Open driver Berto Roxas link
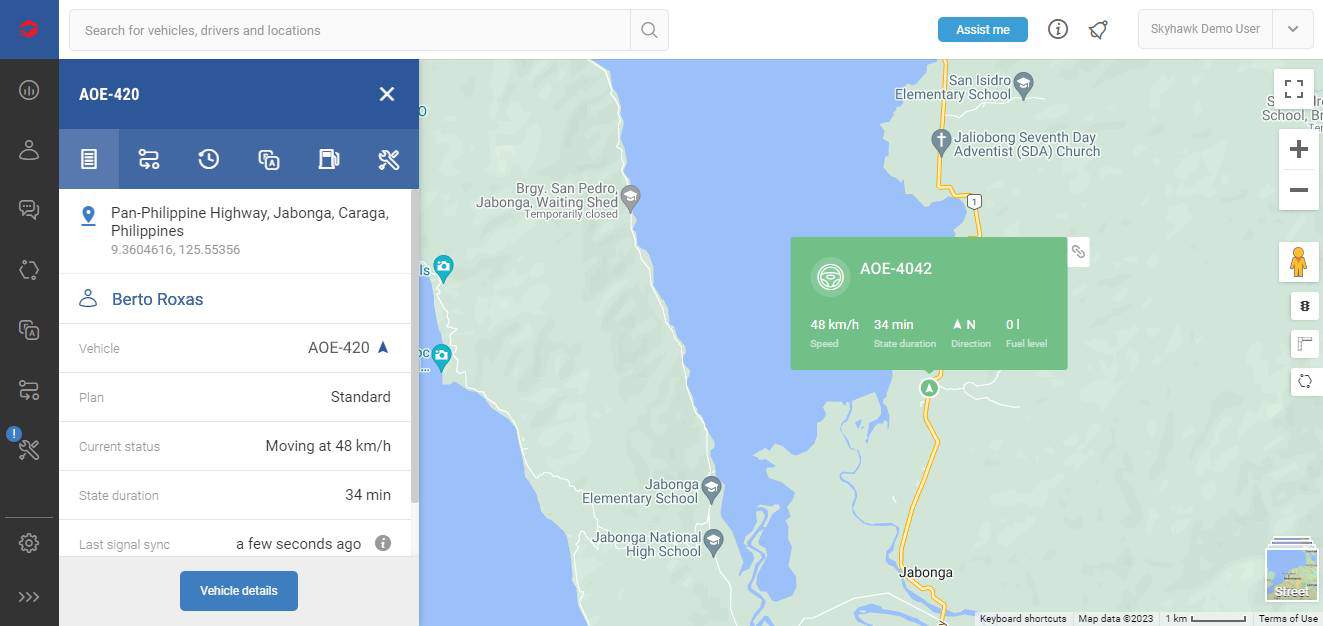Viewport: 1323px width, 626px height. pos(157,299)
